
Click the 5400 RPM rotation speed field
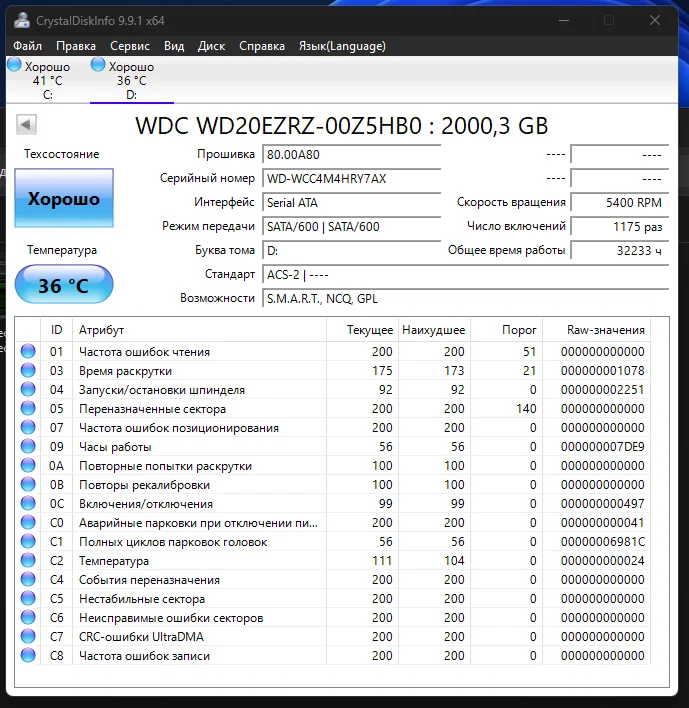pyautogui.click(x=619, y=202)
